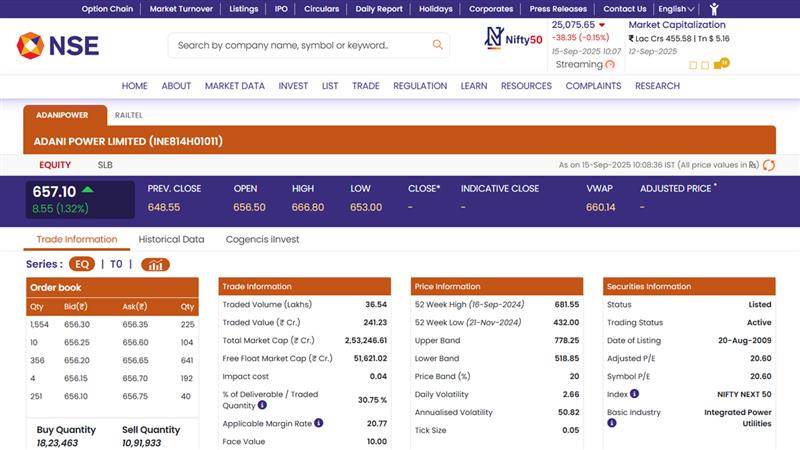Expand the REGULATION menu
800x450 pixels.
[x=420, y=86]
